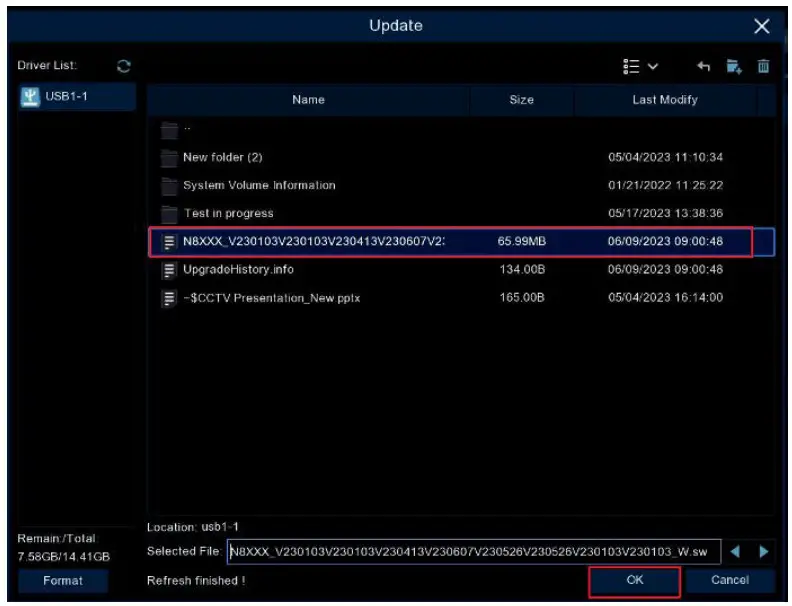Open the New folder (2) directory
Image resolution: width=792 pixels, height=606 pixels.
[x=222, y=157]
